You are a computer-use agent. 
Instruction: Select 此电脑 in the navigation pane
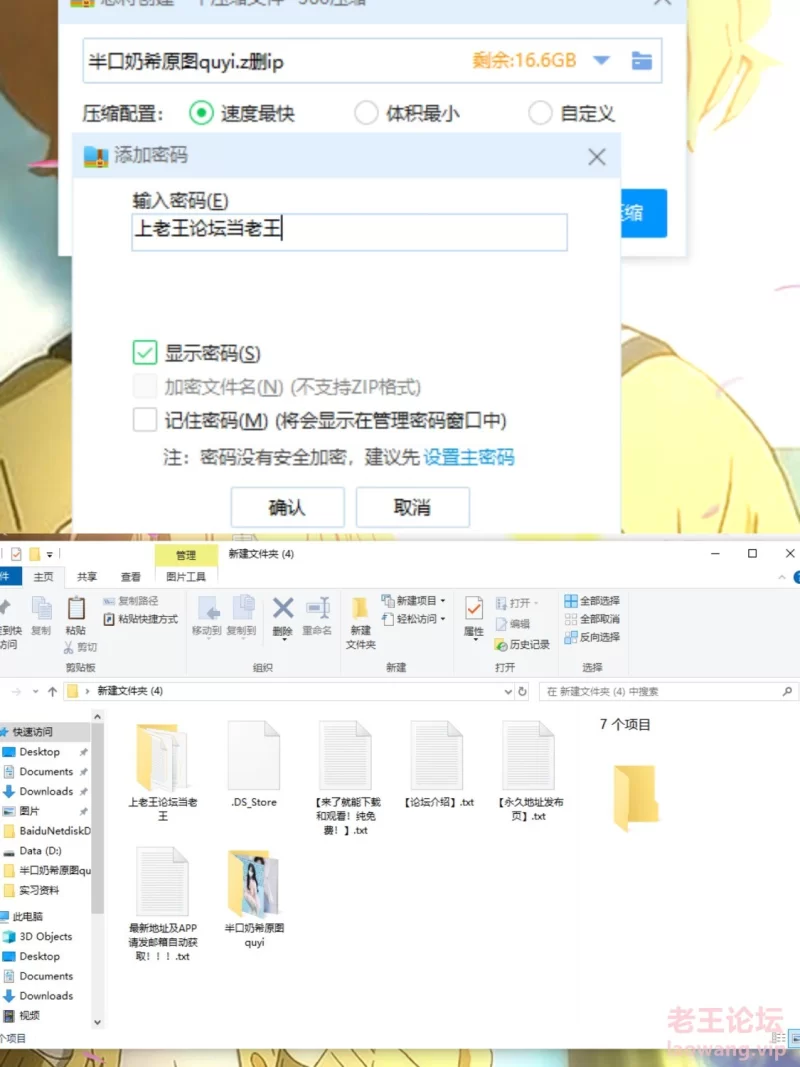coord(27,917)
